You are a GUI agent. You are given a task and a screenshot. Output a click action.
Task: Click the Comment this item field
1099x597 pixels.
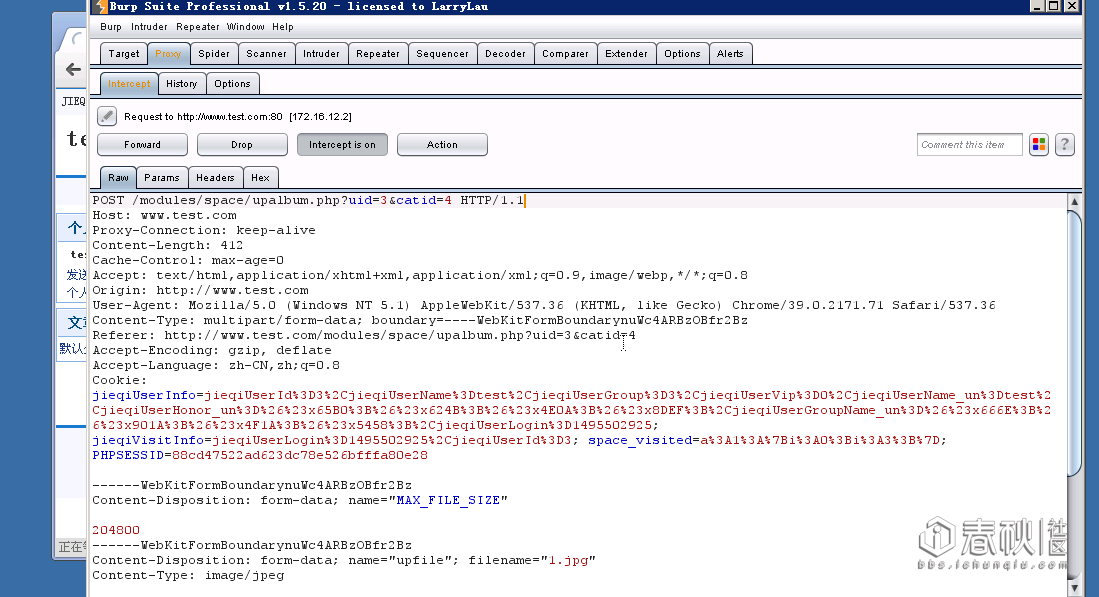[x=969, y=144]
